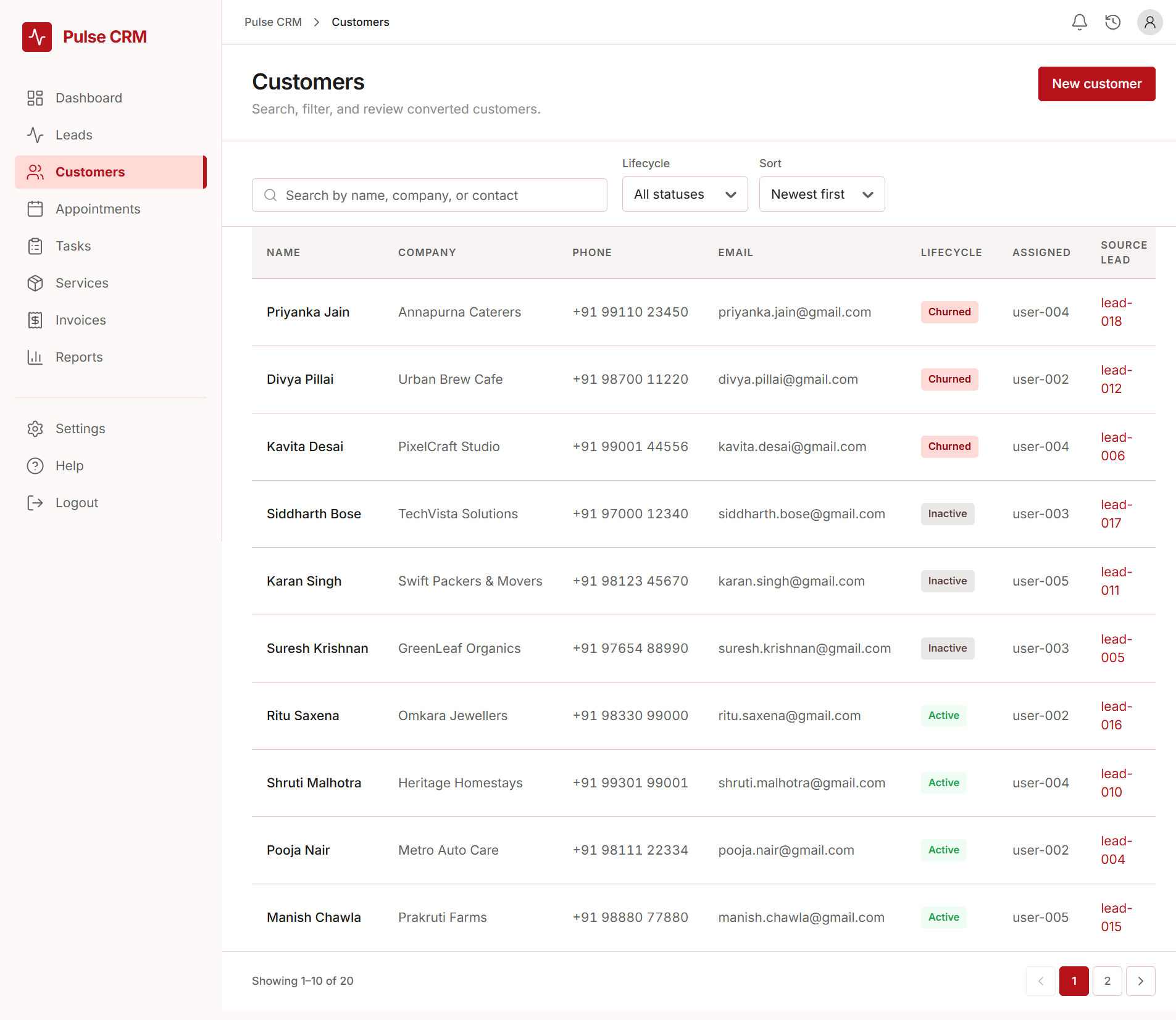The width and height of the screenshot is (1176, 1020).
Task: Open source lead-018 link
Action: pos(1116,312)
